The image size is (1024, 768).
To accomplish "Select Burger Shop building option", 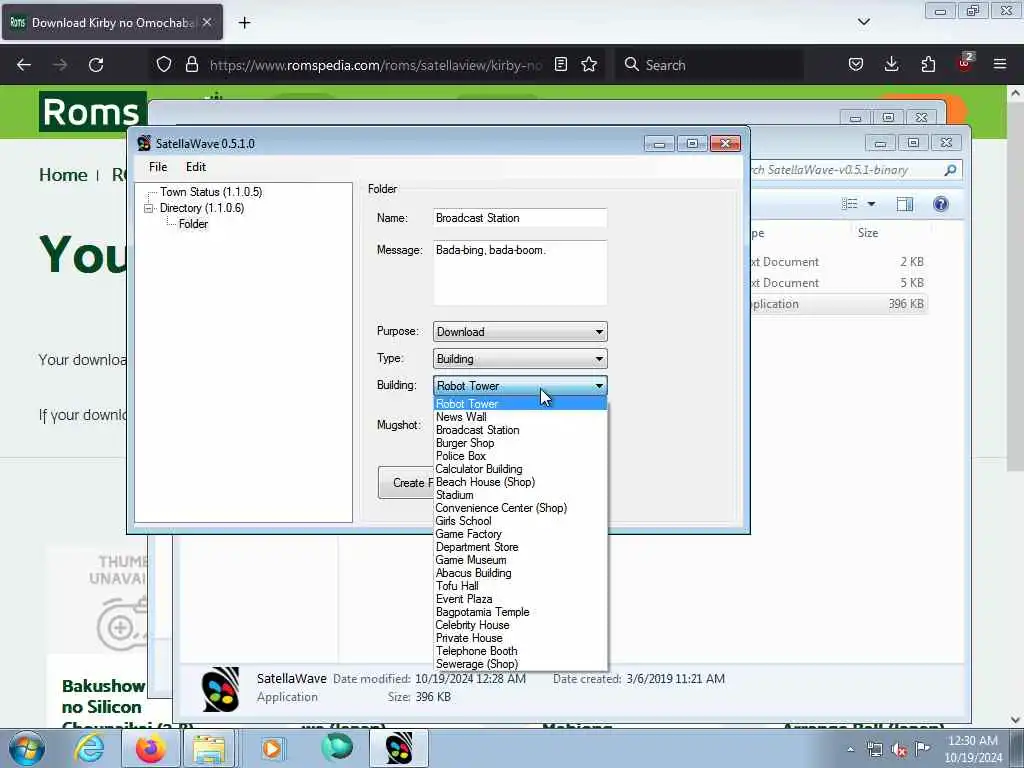I will pos(520,443).
